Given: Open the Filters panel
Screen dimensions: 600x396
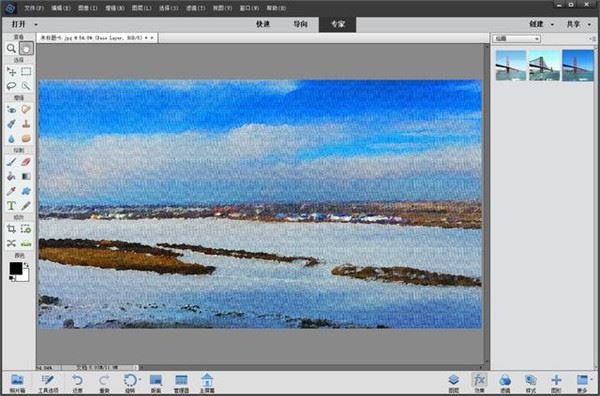Looking at the screenshot, I should pos(505,383).
